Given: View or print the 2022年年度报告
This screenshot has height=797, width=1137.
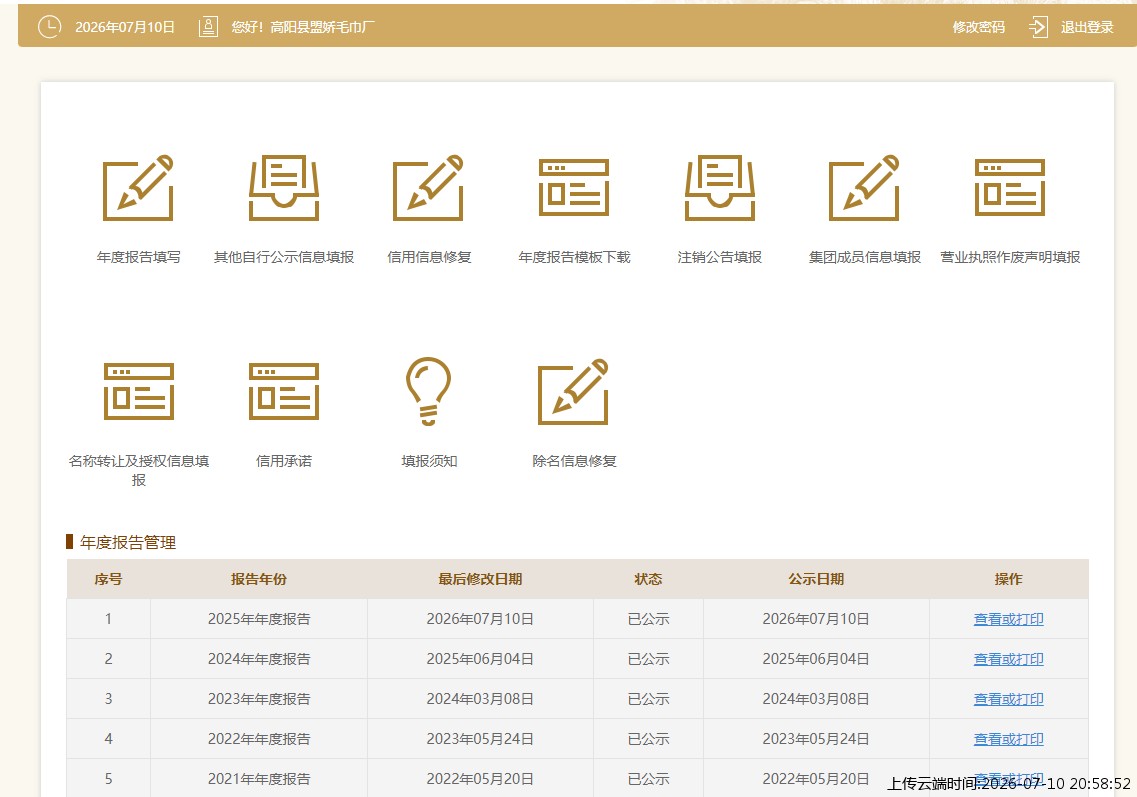Looking at the screenshot, I should pos(1008,739).
